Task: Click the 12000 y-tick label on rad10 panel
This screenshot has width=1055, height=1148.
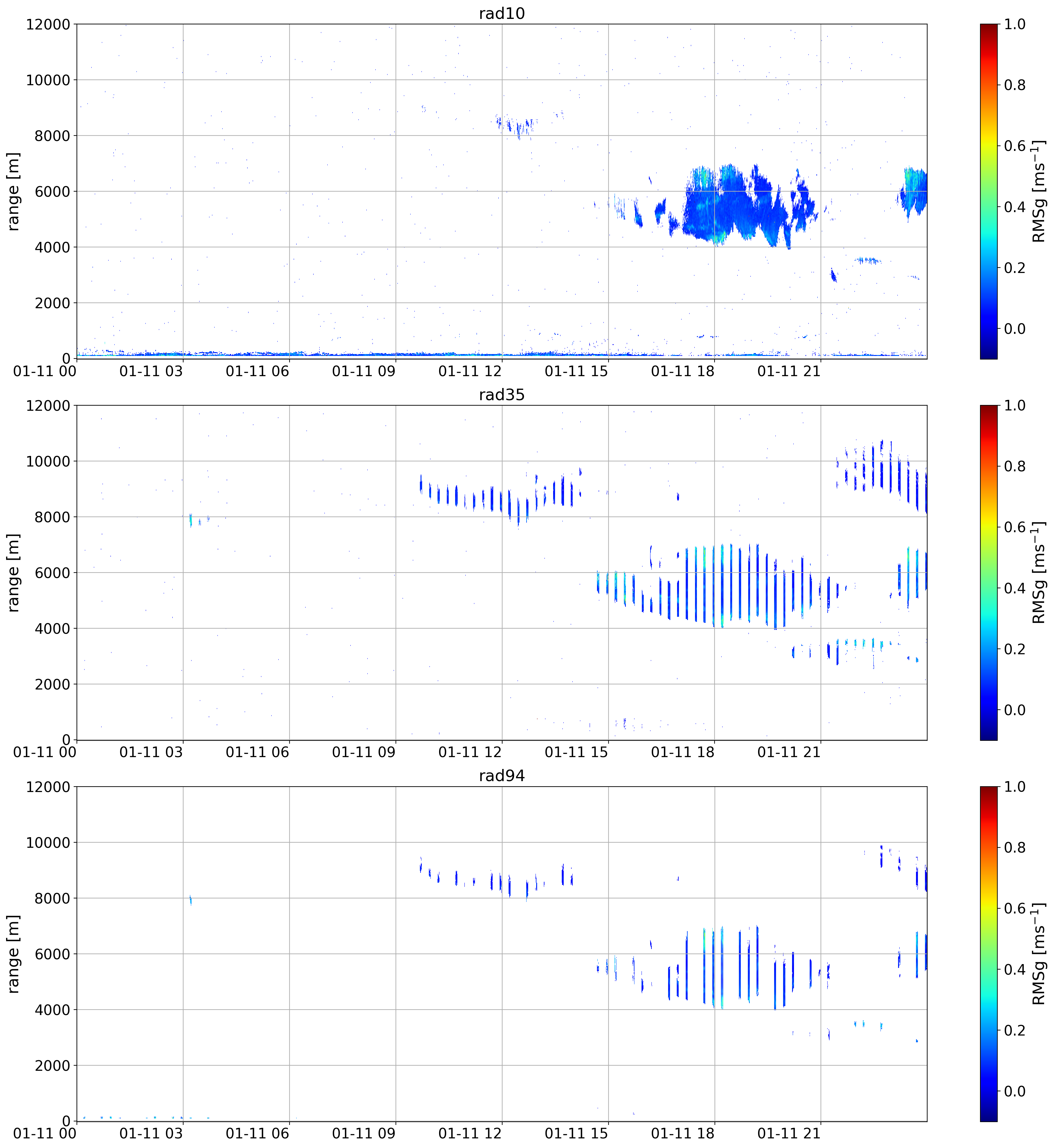Action: (48, 25)
